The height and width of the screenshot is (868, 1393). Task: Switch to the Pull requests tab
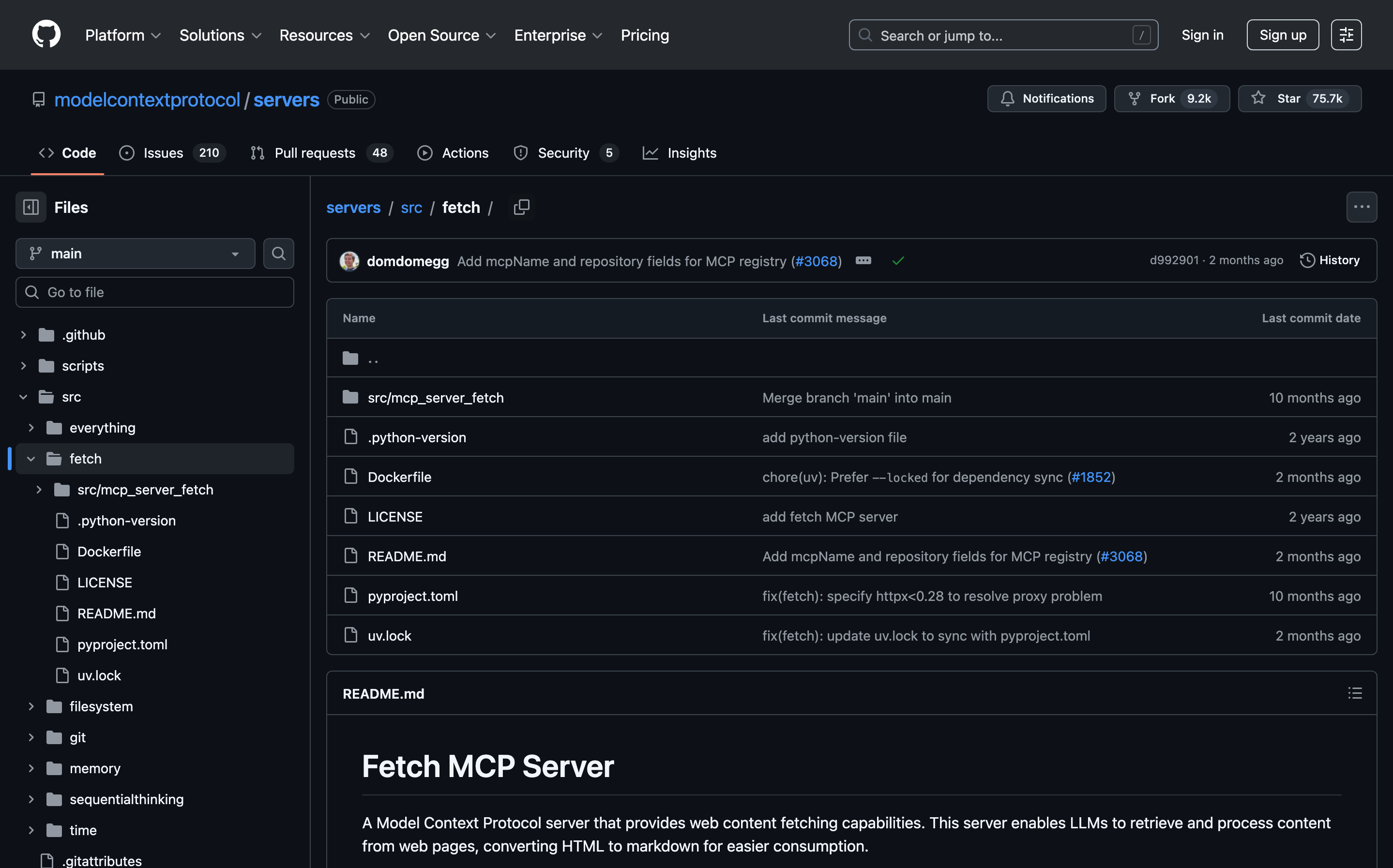314,153
